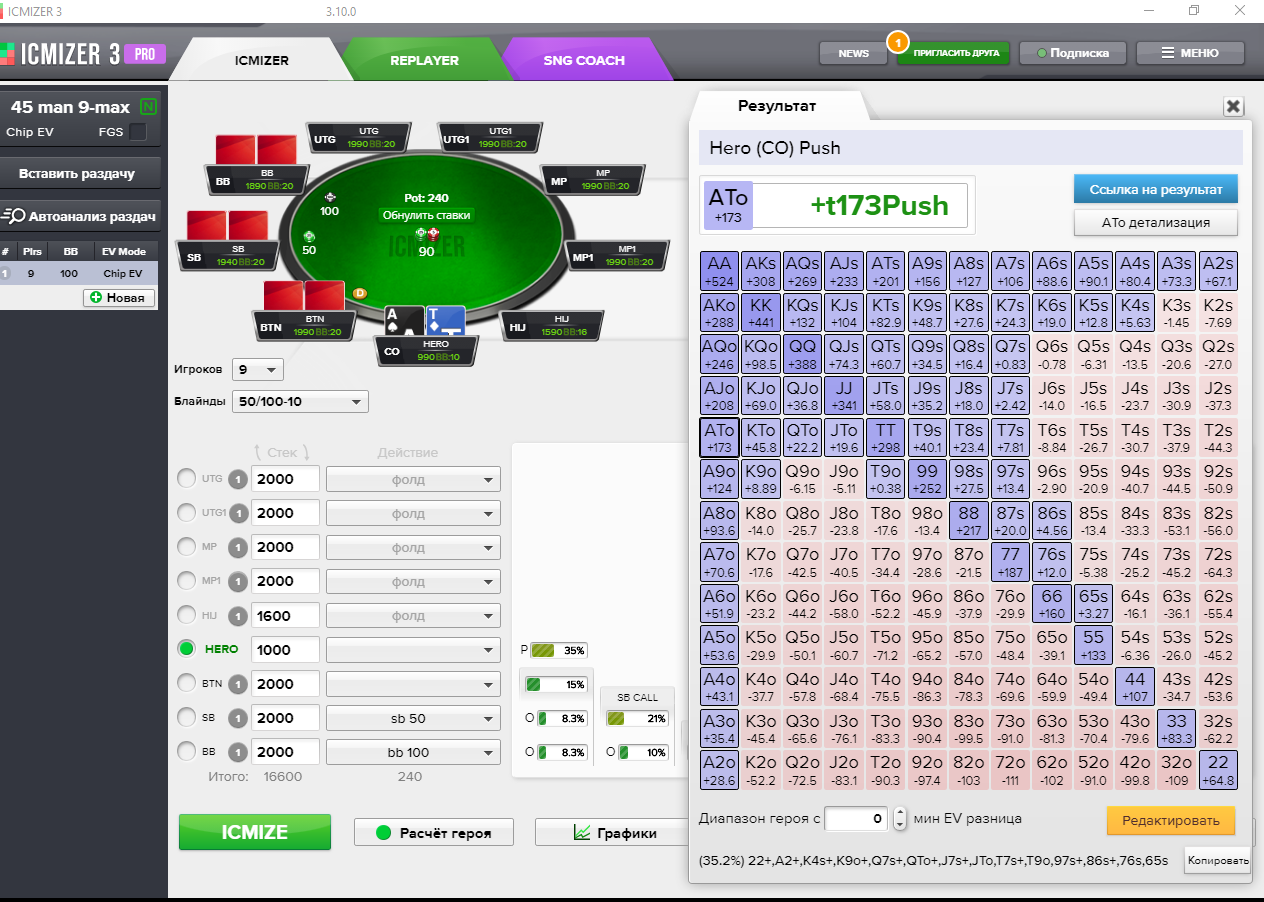Screen dimensions: 1264x902
Task: Click the green chip above the 50 bet
Action: [x=309, y=236]
